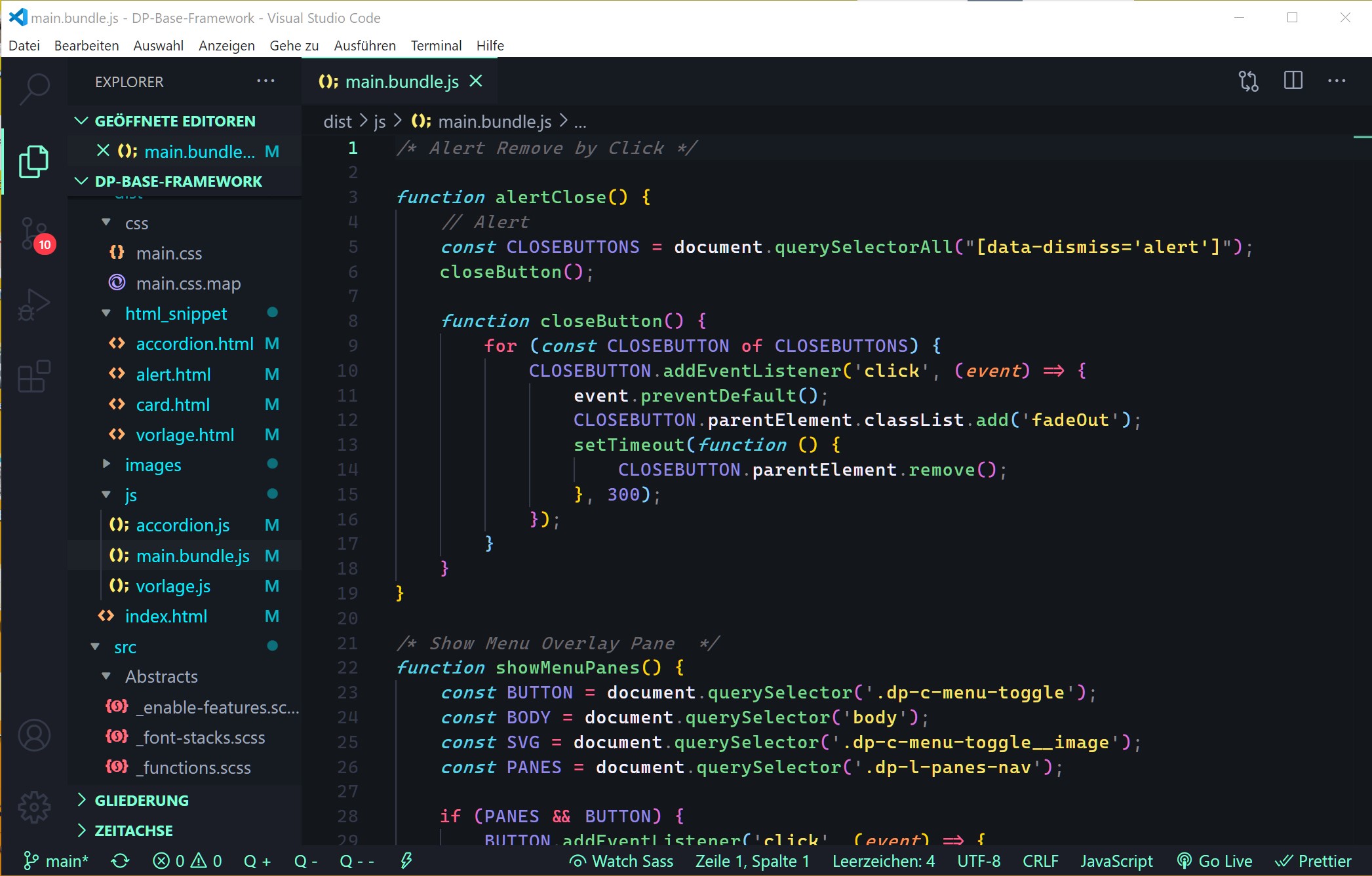Image resolution: width=1372 pixels, height=876 pixels.
Task: Expand the images folder
Action: [x=153, y=465]
